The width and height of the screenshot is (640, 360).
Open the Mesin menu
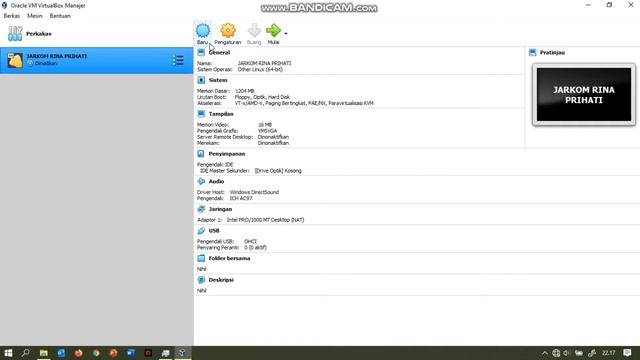click(x=35, y=16)
